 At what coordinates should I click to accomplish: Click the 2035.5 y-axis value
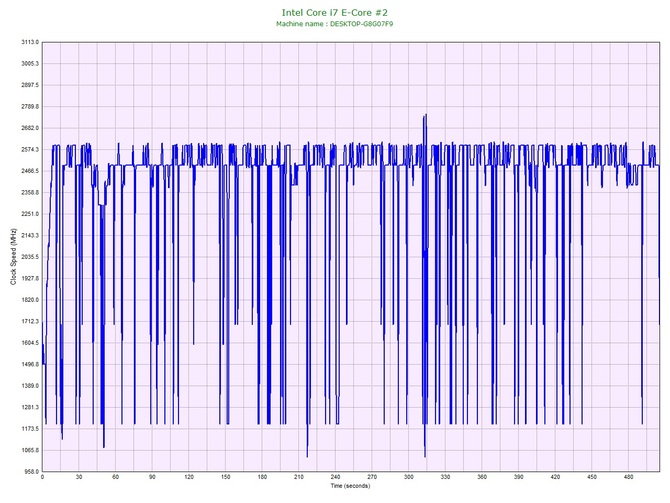click(x=30, y=257)
